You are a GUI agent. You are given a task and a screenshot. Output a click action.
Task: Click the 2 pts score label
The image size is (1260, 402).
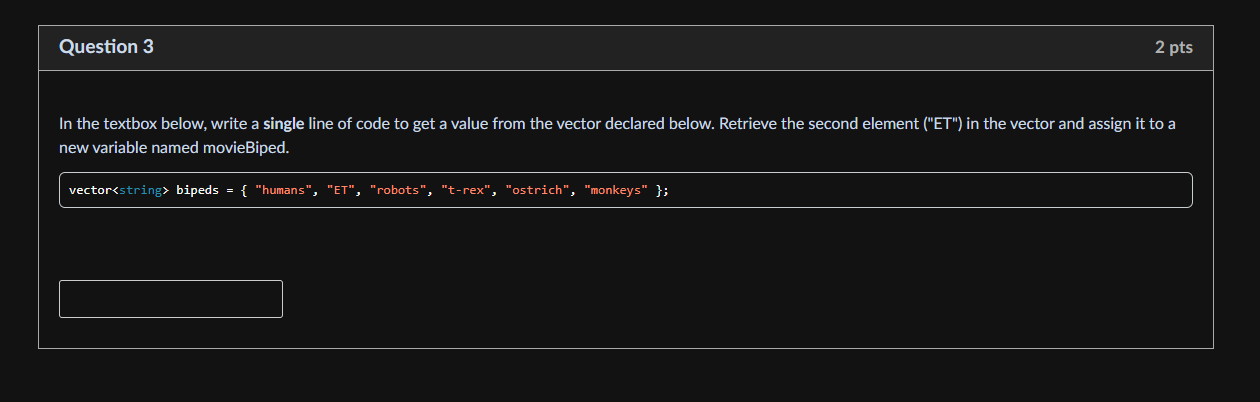(1173, 47)
